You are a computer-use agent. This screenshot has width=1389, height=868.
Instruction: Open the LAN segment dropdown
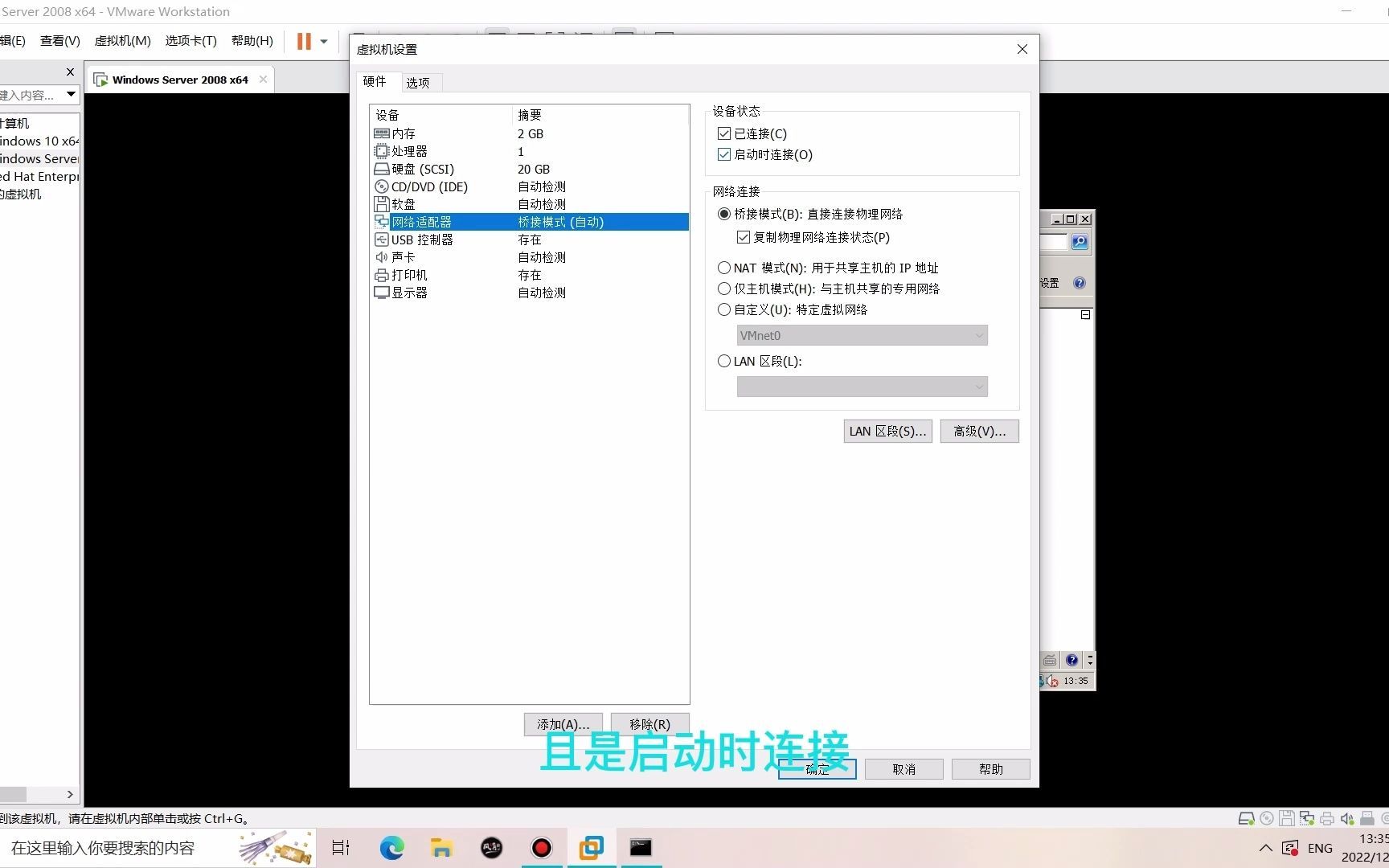pyautogui.click(x=862, y=387)
